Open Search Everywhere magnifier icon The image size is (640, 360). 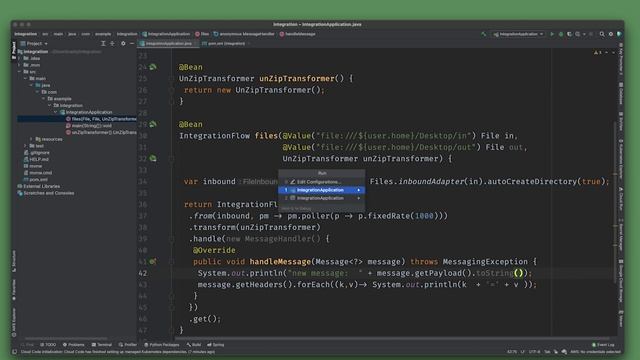click(602, 34)
